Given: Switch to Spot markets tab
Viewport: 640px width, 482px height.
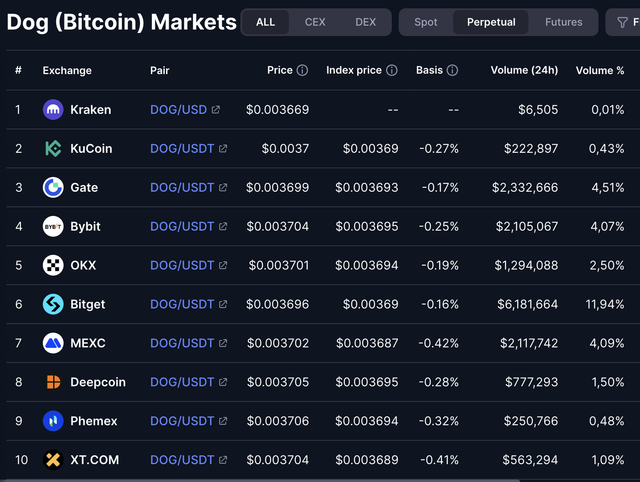Looking at the screenshot, I should 426,22.
